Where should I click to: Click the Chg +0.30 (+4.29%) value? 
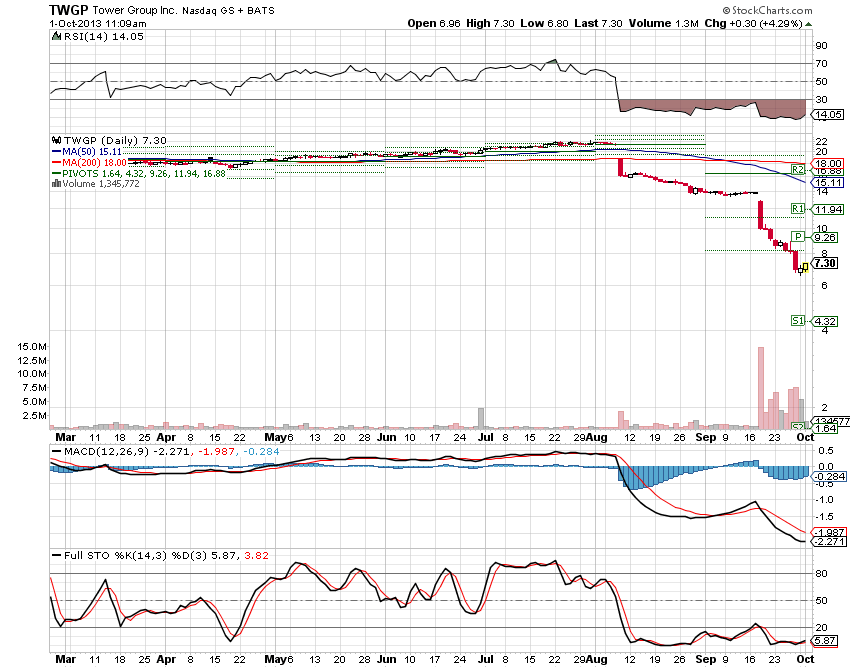[754, 23]
